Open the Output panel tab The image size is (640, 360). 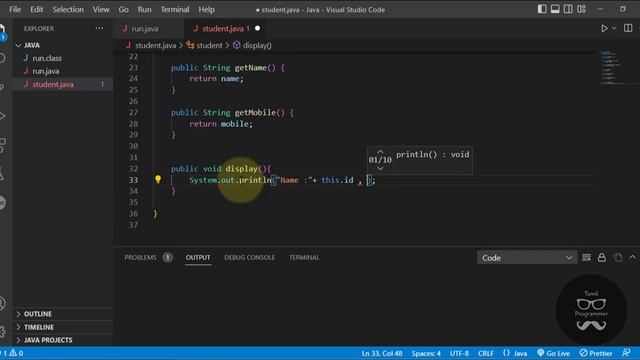(198, 258)
